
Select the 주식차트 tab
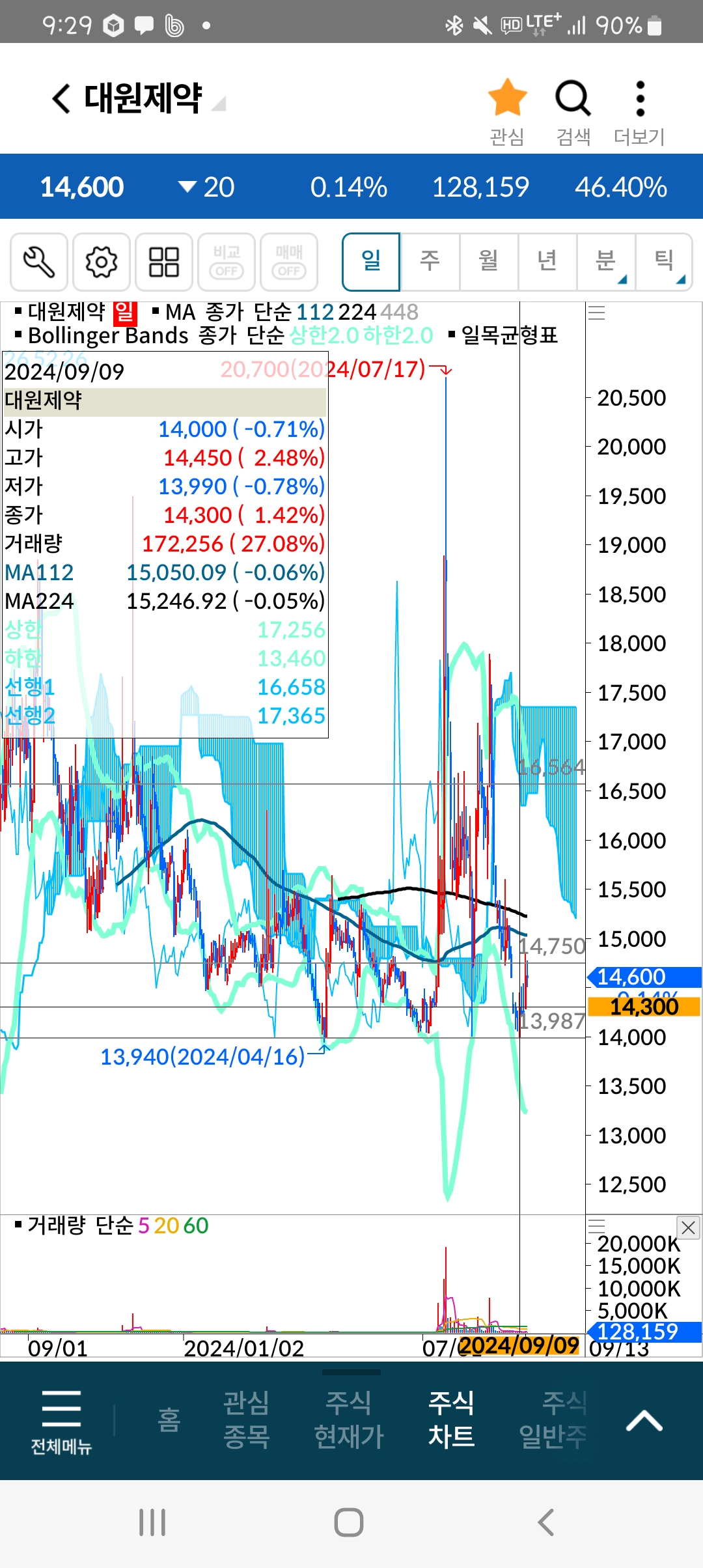pos(452,1420)
